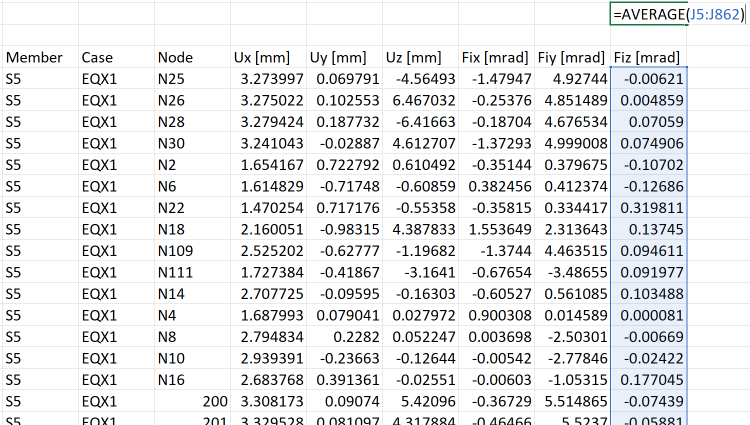The image size is (750, 425).
Task: Select the Fiz [mrad] header cell
Action: [x=649, y=57]
